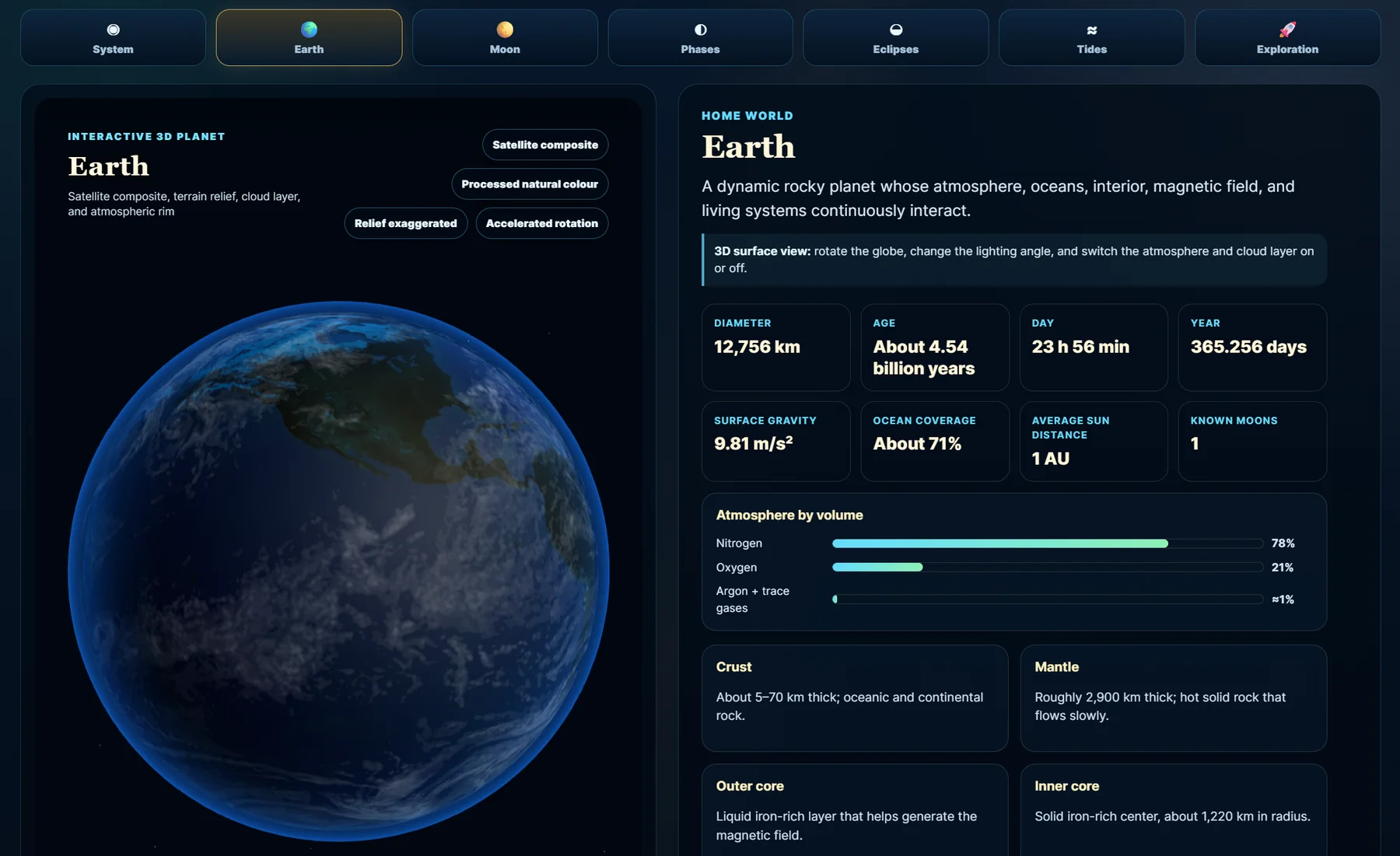This screenshot has width=1400, height=856.
Task: Click the large 'Earth' heading in info panel
Action: (x=748, y=147)
